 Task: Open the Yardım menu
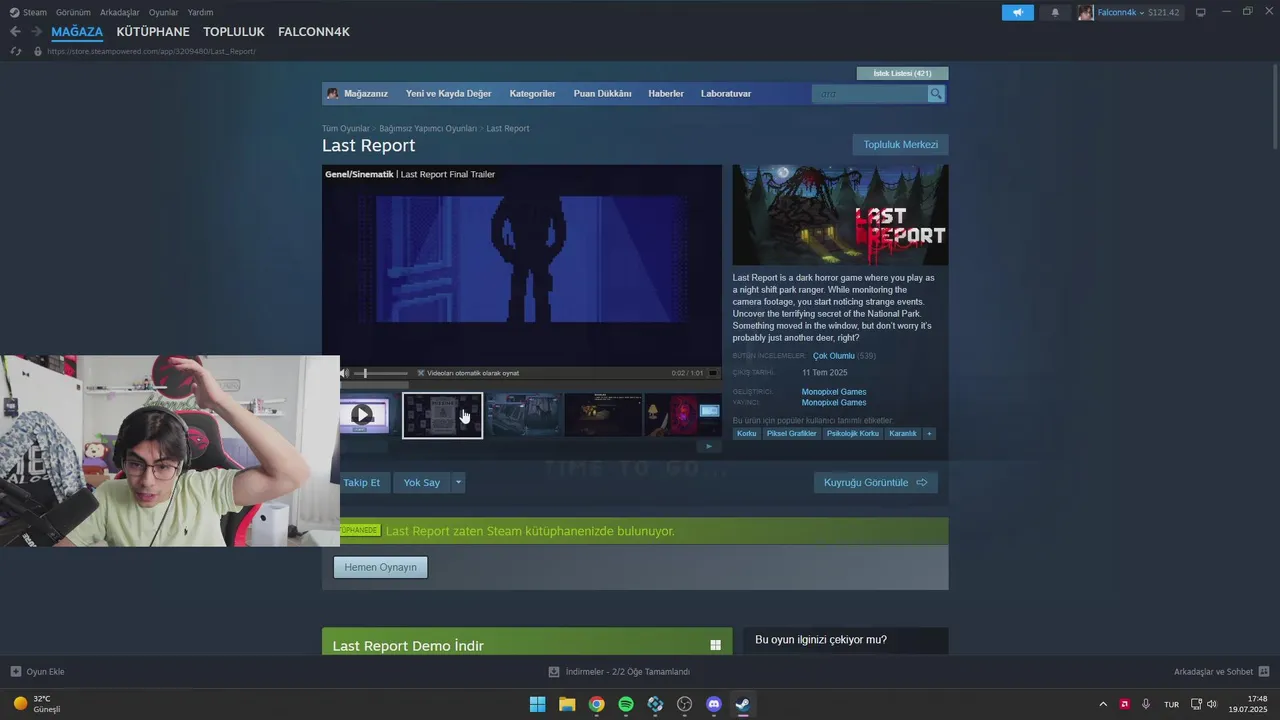tap(201, 12)
